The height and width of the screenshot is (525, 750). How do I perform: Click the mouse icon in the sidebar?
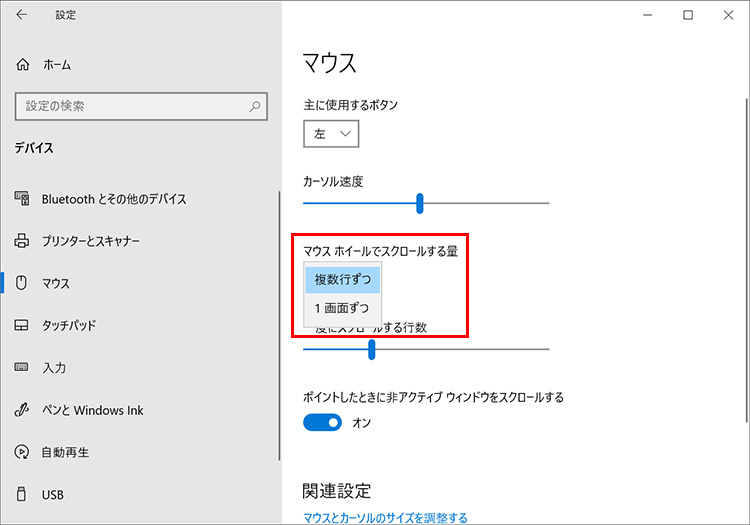(23, 283)
